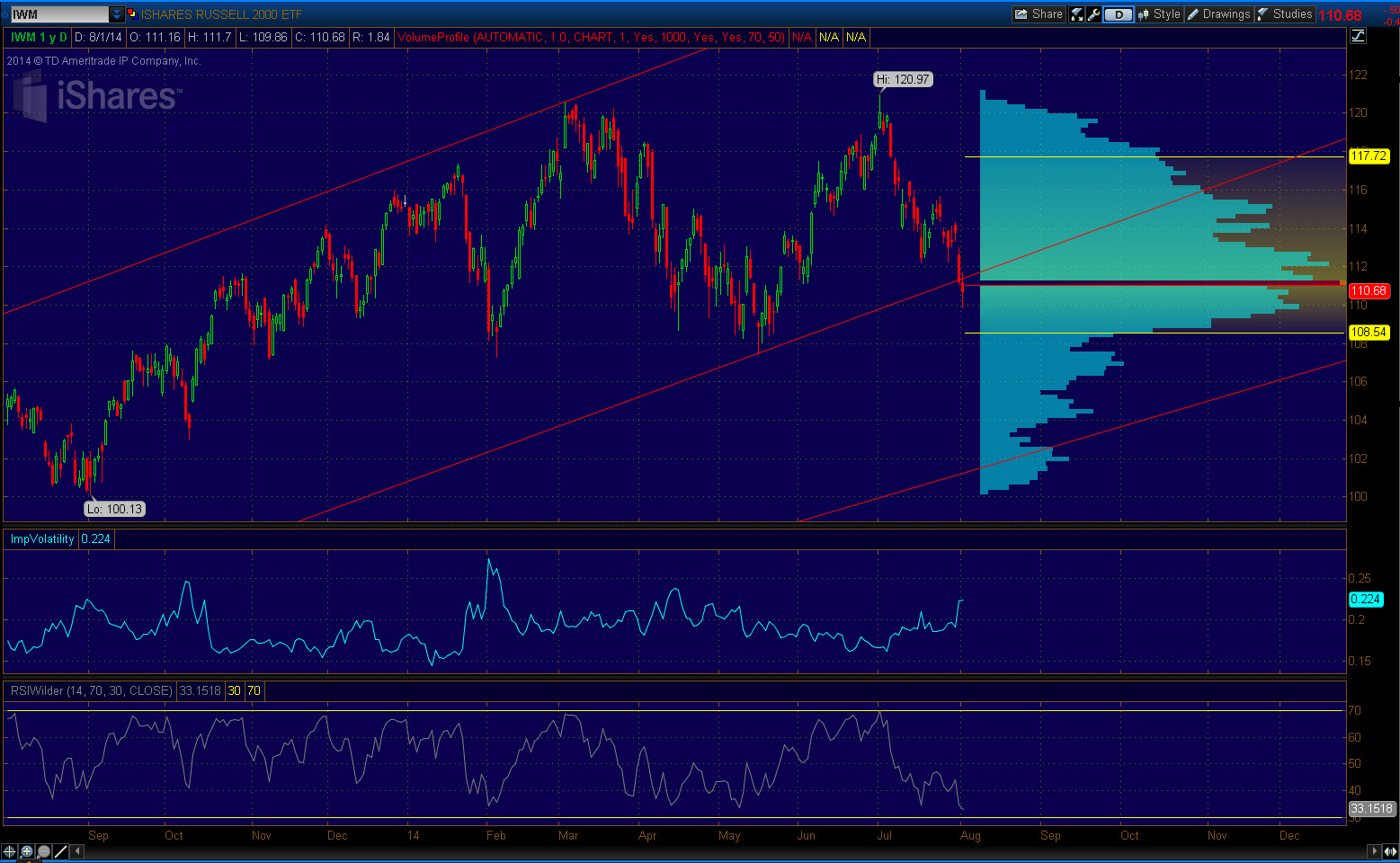Click the Share chart icon button
Image resolution: width=1400 pixels, height=863 pixels.
(x=1039, y=14)
